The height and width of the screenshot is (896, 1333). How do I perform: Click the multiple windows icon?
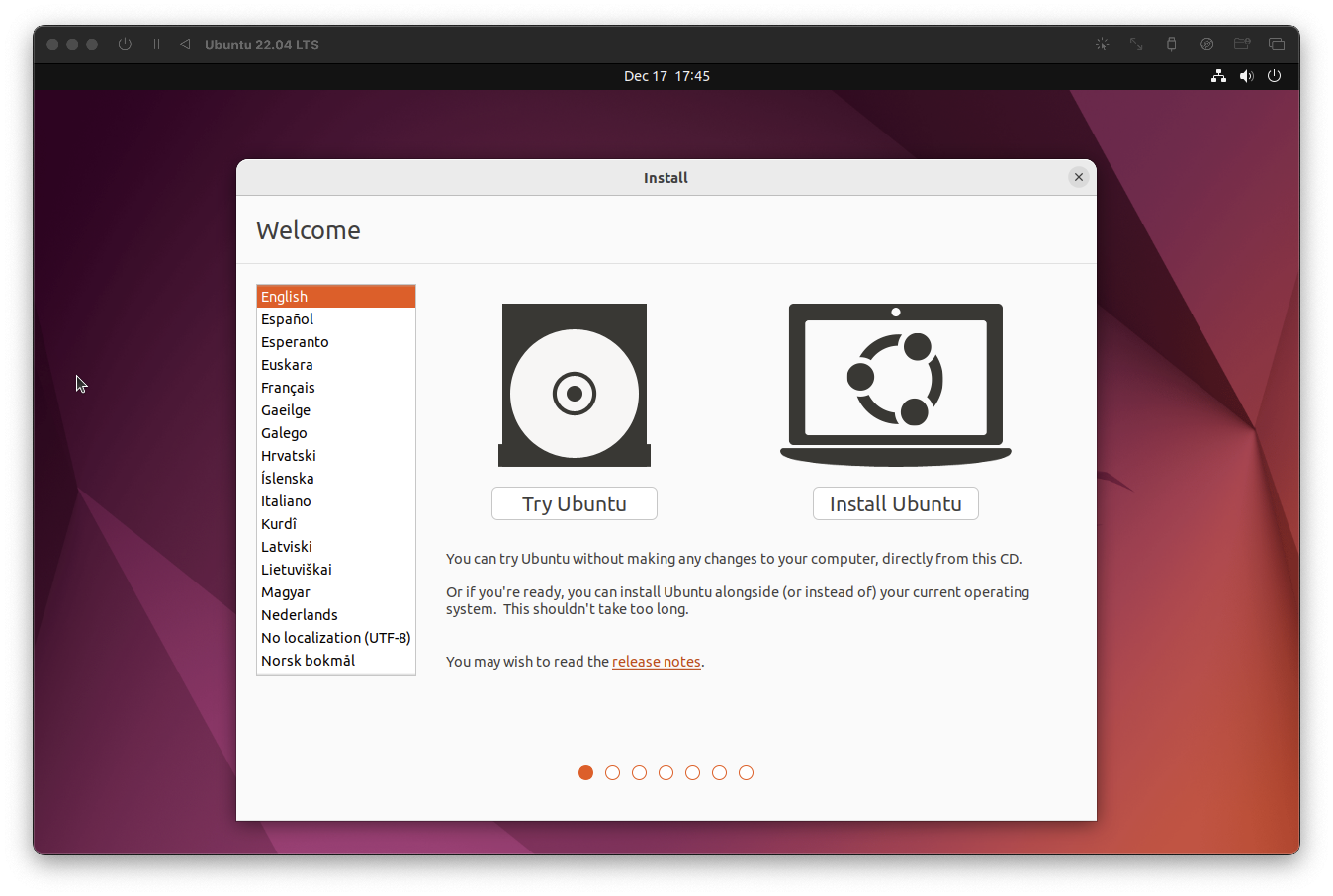click(1277, 44)
